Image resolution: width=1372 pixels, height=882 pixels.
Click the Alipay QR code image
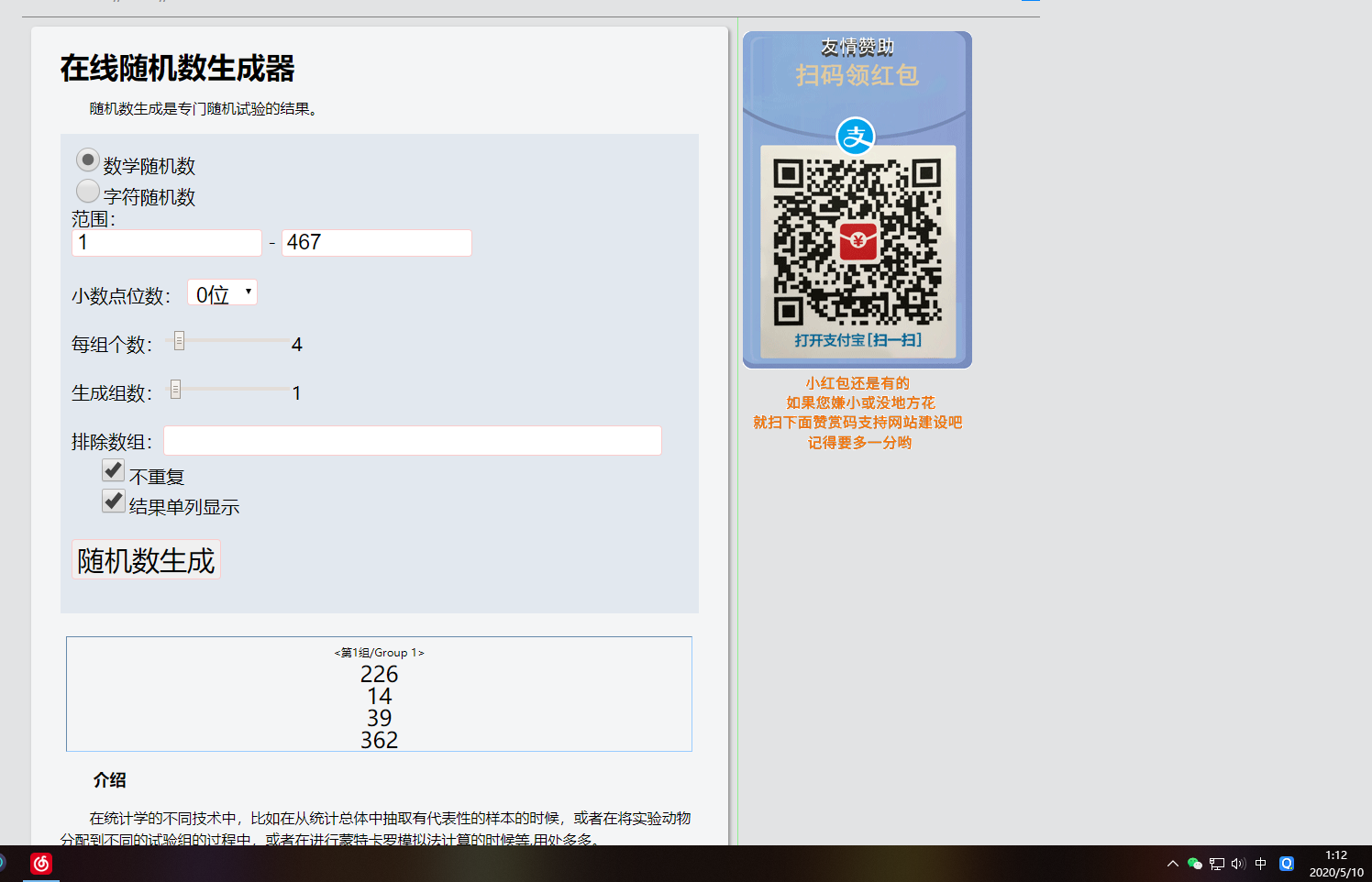tap(857, 242)
